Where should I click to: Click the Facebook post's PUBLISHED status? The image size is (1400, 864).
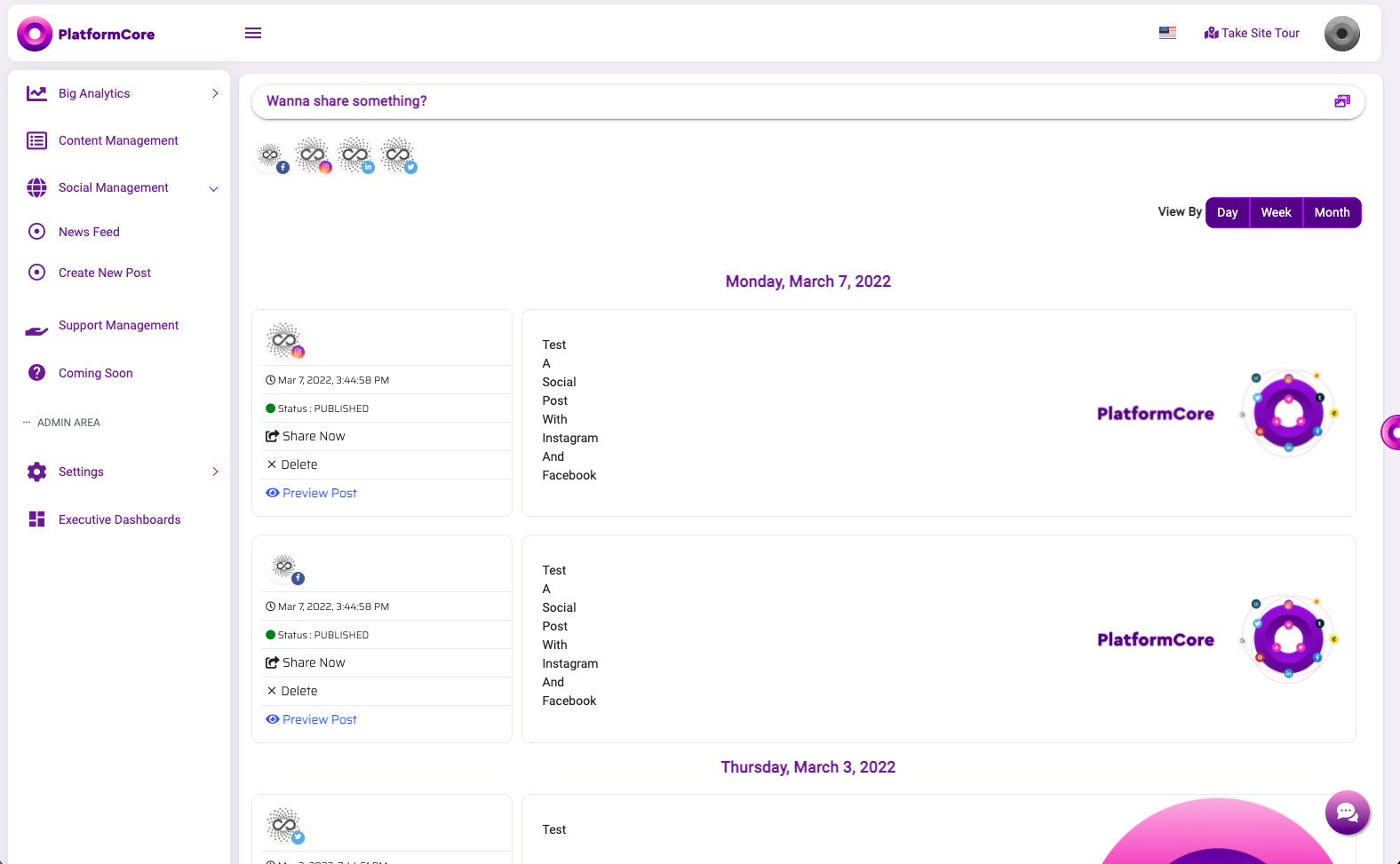pos(317,635)
